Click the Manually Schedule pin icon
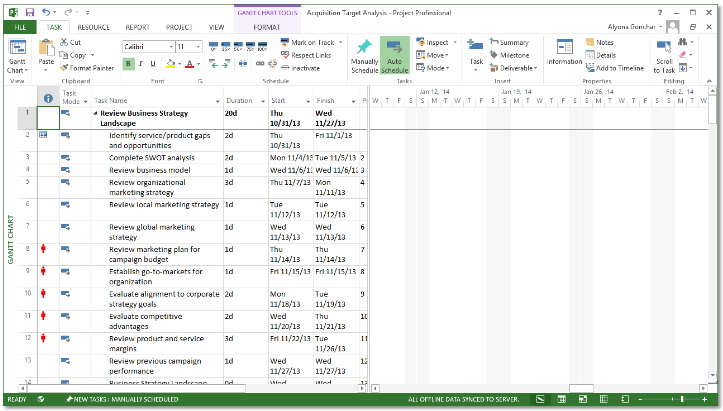723x411 pixels. click(364, 48)
